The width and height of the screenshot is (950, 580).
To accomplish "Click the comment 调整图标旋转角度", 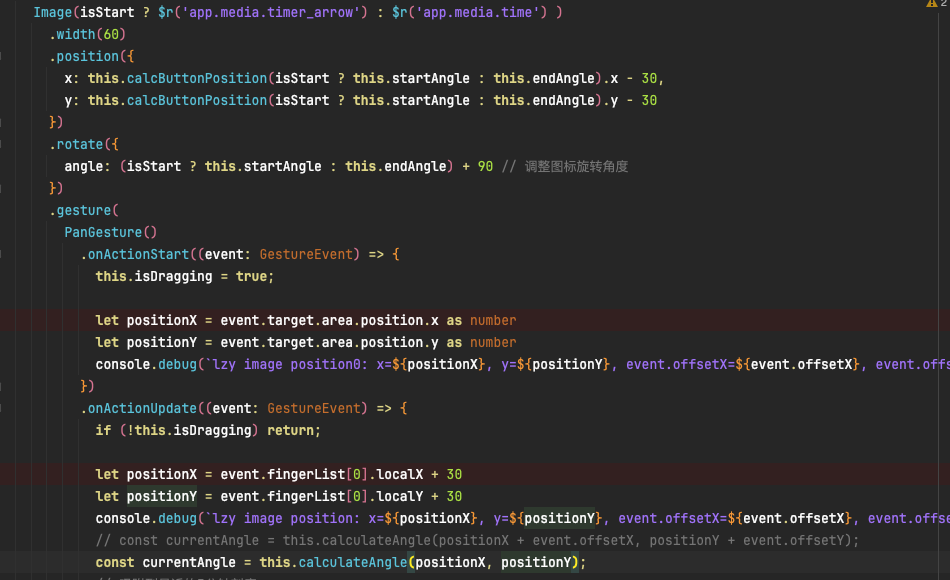I will pos(576,166).
